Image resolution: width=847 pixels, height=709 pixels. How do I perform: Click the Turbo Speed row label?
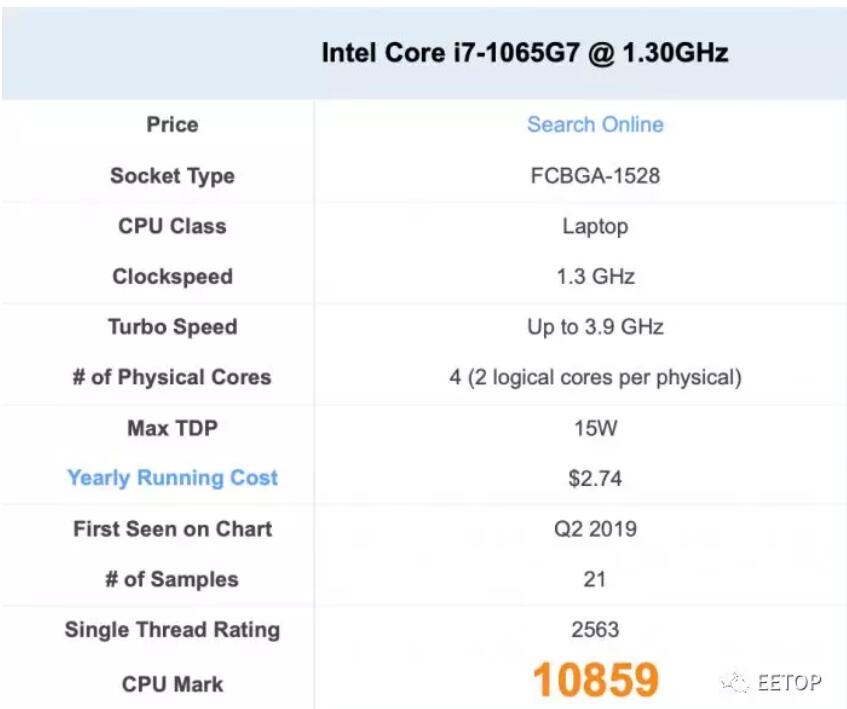point(172,327)
